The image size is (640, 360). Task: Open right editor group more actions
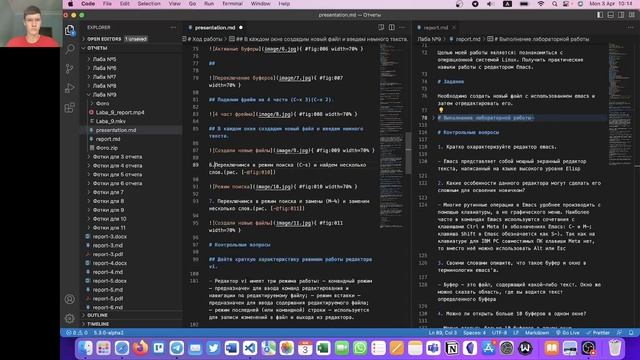point(631,27)
